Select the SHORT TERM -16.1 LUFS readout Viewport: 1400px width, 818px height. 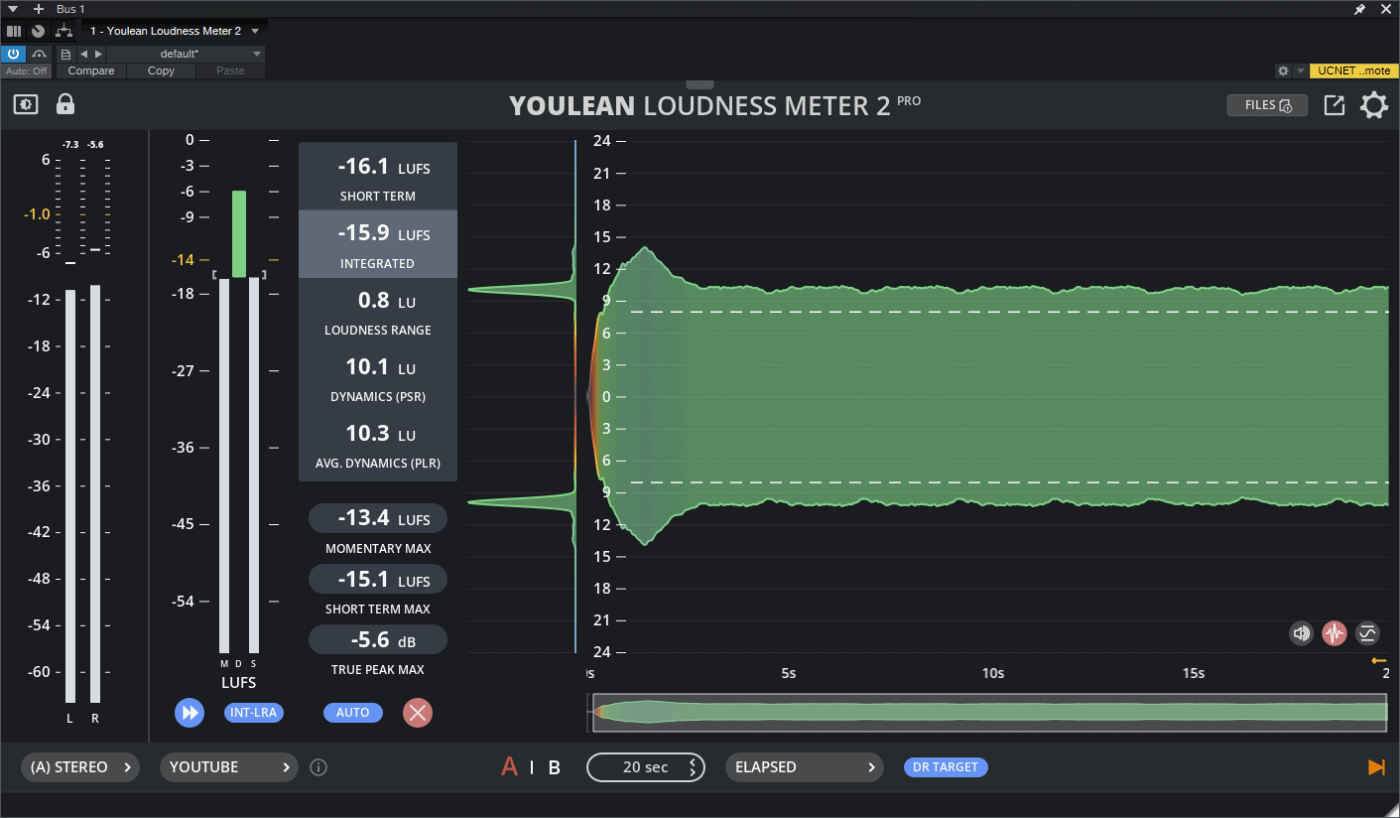378,176
